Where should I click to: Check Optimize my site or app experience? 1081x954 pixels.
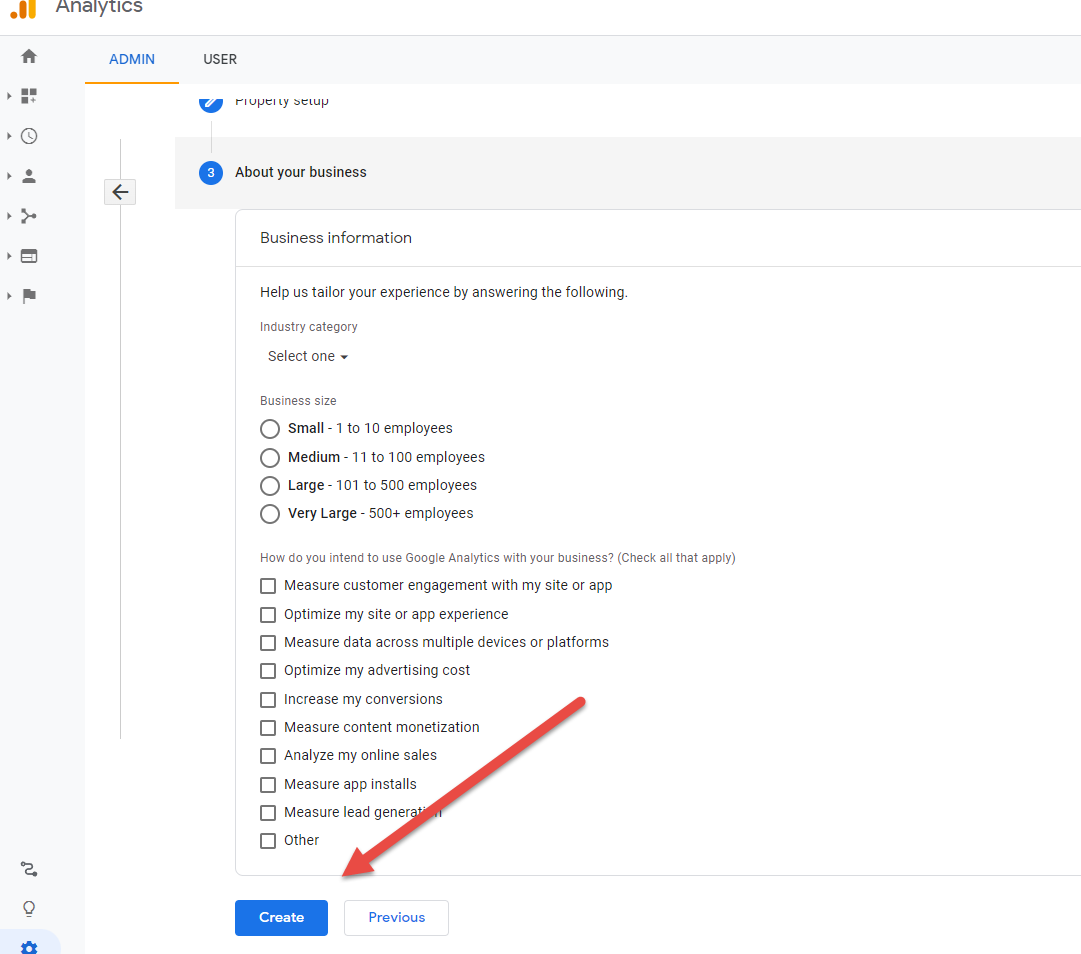coord(268,615)
